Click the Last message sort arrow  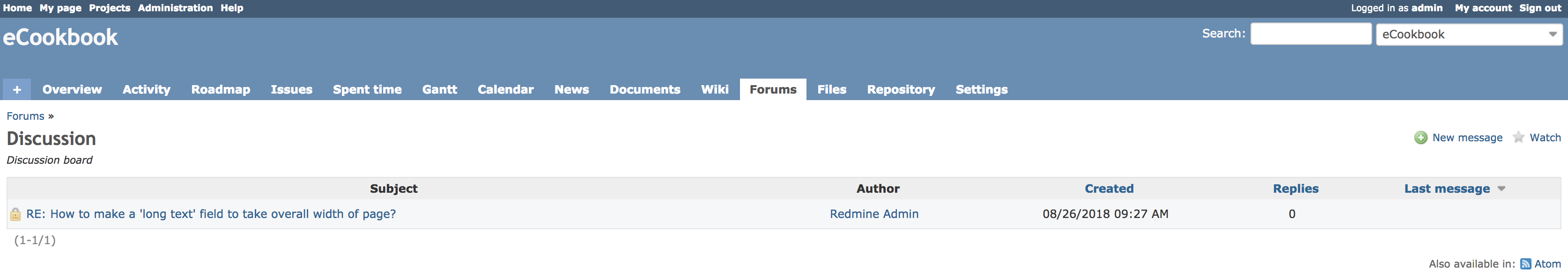coord(1501,189)
